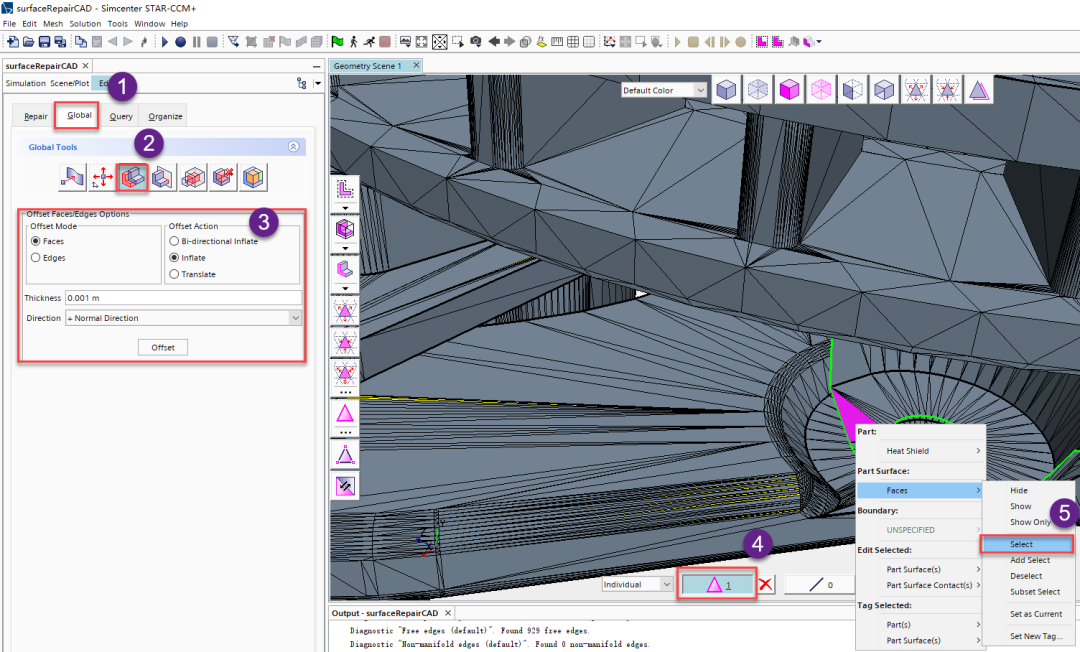Expand the Heat Shield submenu
The width and height of the screenshot is (1080, 652).
point(921,451)
